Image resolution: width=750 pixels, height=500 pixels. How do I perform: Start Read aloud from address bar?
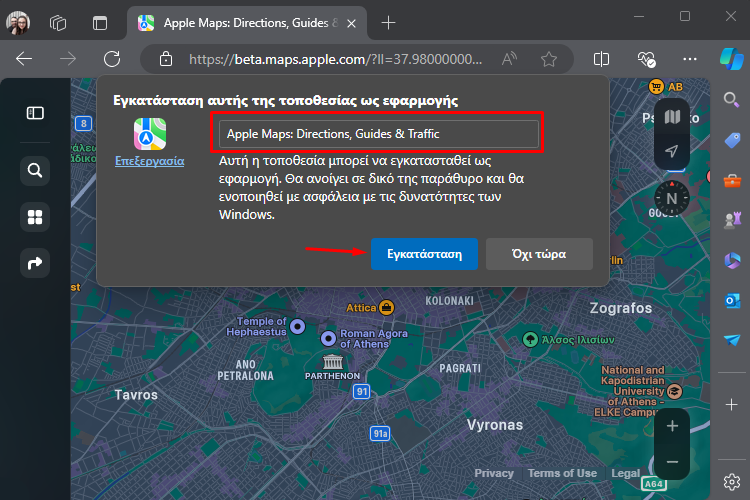coord(509,59)
